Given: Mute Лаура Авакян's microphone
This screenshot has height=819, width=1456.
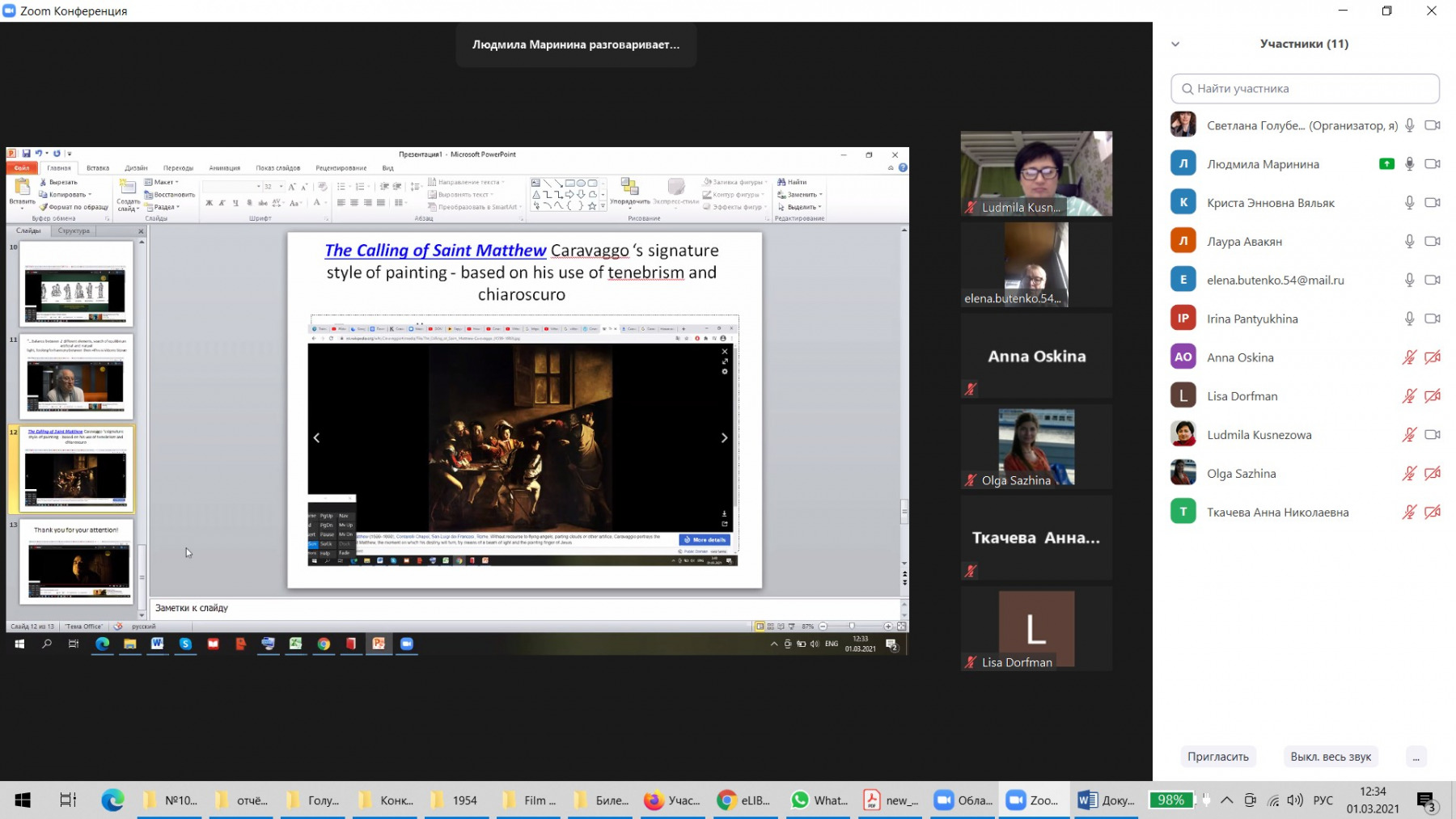Looking at the screenshot, I should pos(1409,241).
